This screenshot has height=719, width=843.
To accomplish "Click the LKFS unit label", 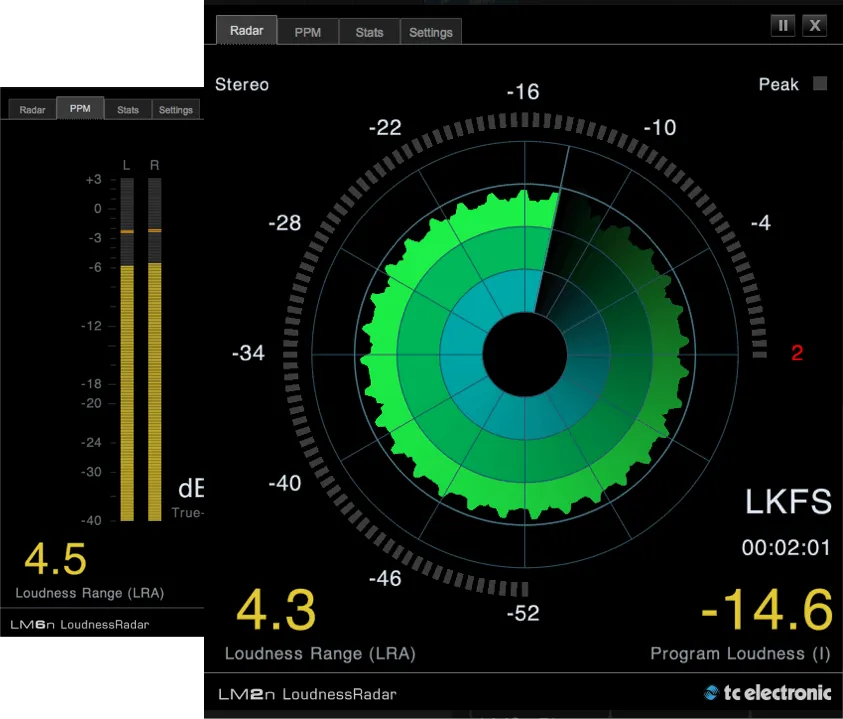I will [788, 502].
